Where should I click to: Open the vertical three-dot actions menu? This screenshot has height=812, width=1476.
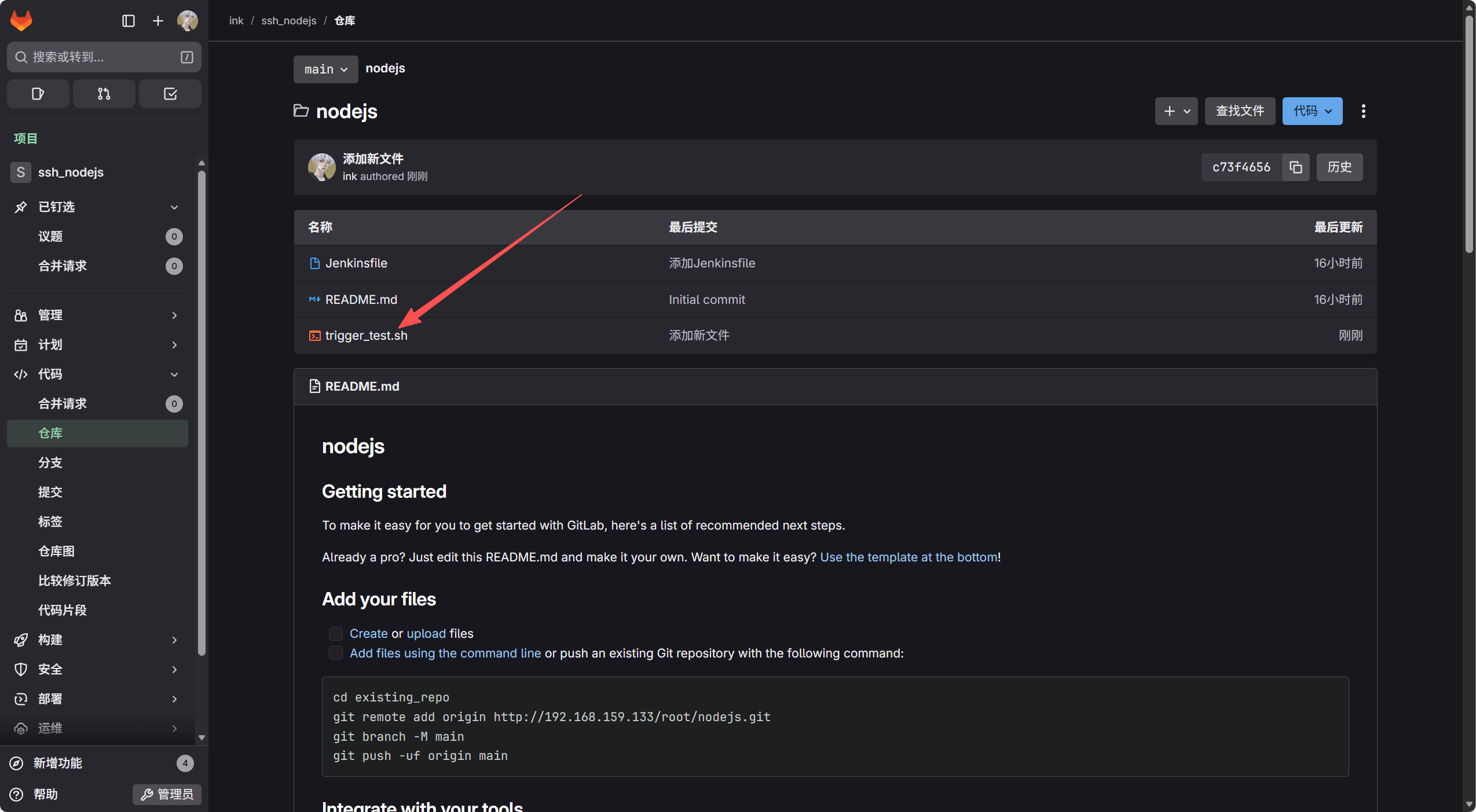coord(1363,111)
